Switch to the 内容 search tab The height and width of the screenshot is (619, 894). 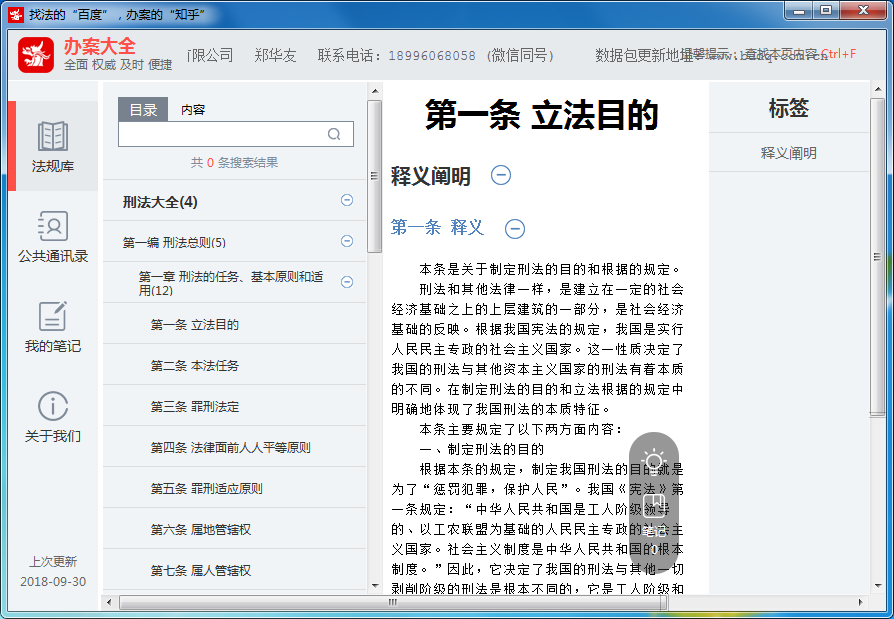[193, 110]
